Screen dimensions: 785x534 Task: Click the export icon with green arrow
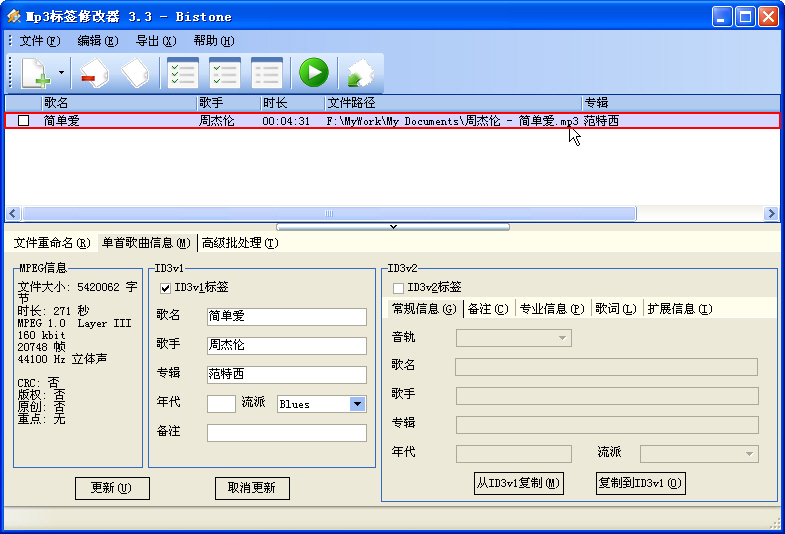[x=359, y=73]
